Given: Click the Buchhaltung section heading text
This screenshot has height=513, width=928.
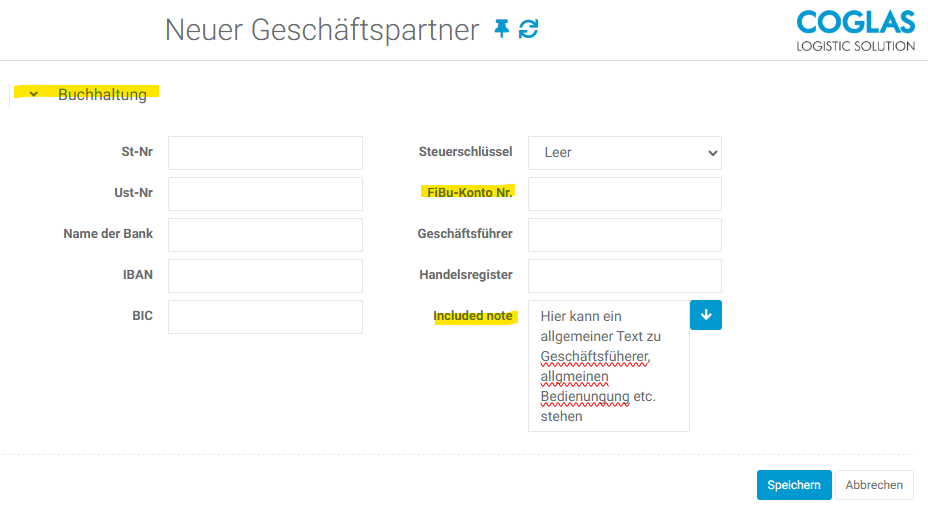Looking at the screenshot, I should point(102,94).
